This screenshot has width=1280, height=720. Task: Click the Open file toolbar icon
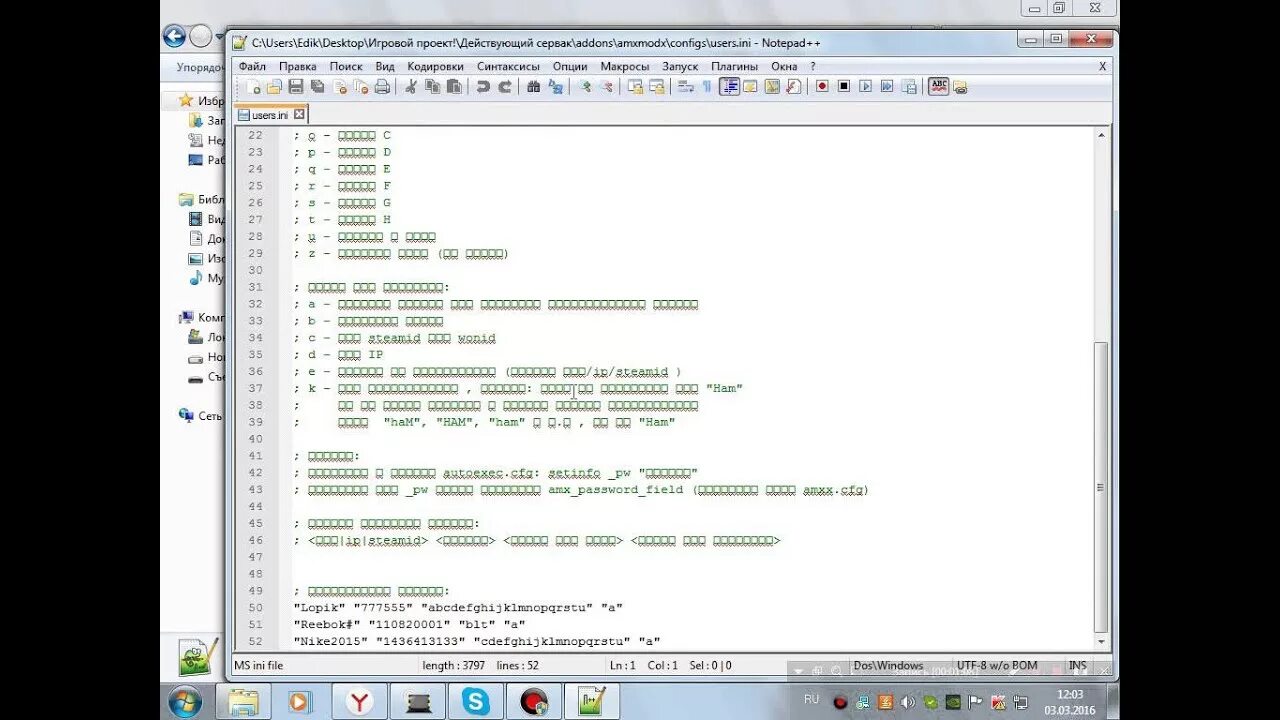(274, 87)
